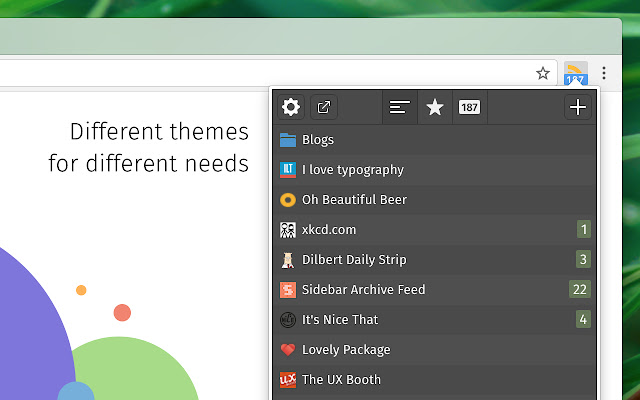Select the Oh Beautiful Beer feed
The image size is (640, 400).
pos(354,200)
